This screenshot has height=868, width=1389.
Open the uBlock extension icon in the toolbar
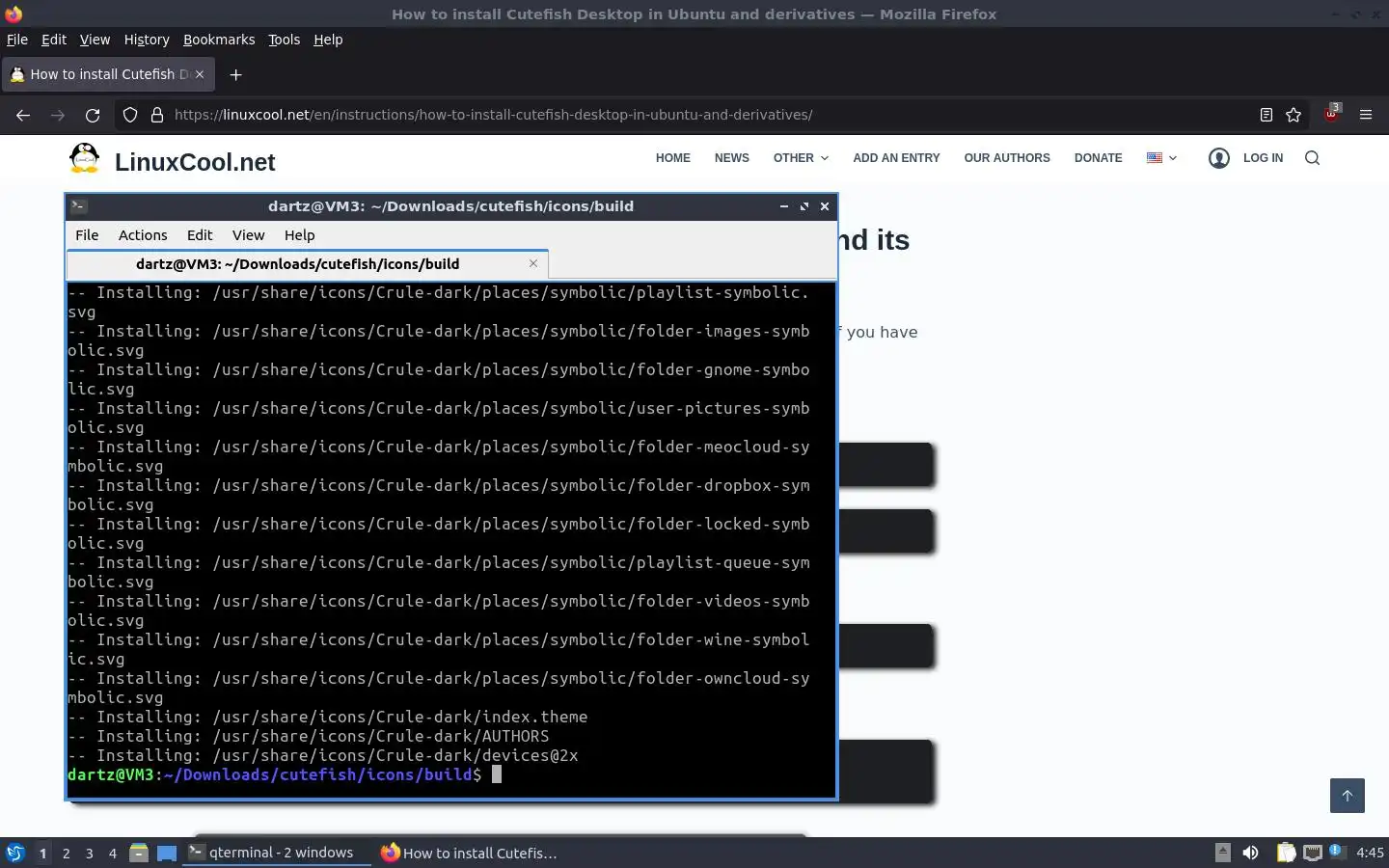pos(1332,113)
